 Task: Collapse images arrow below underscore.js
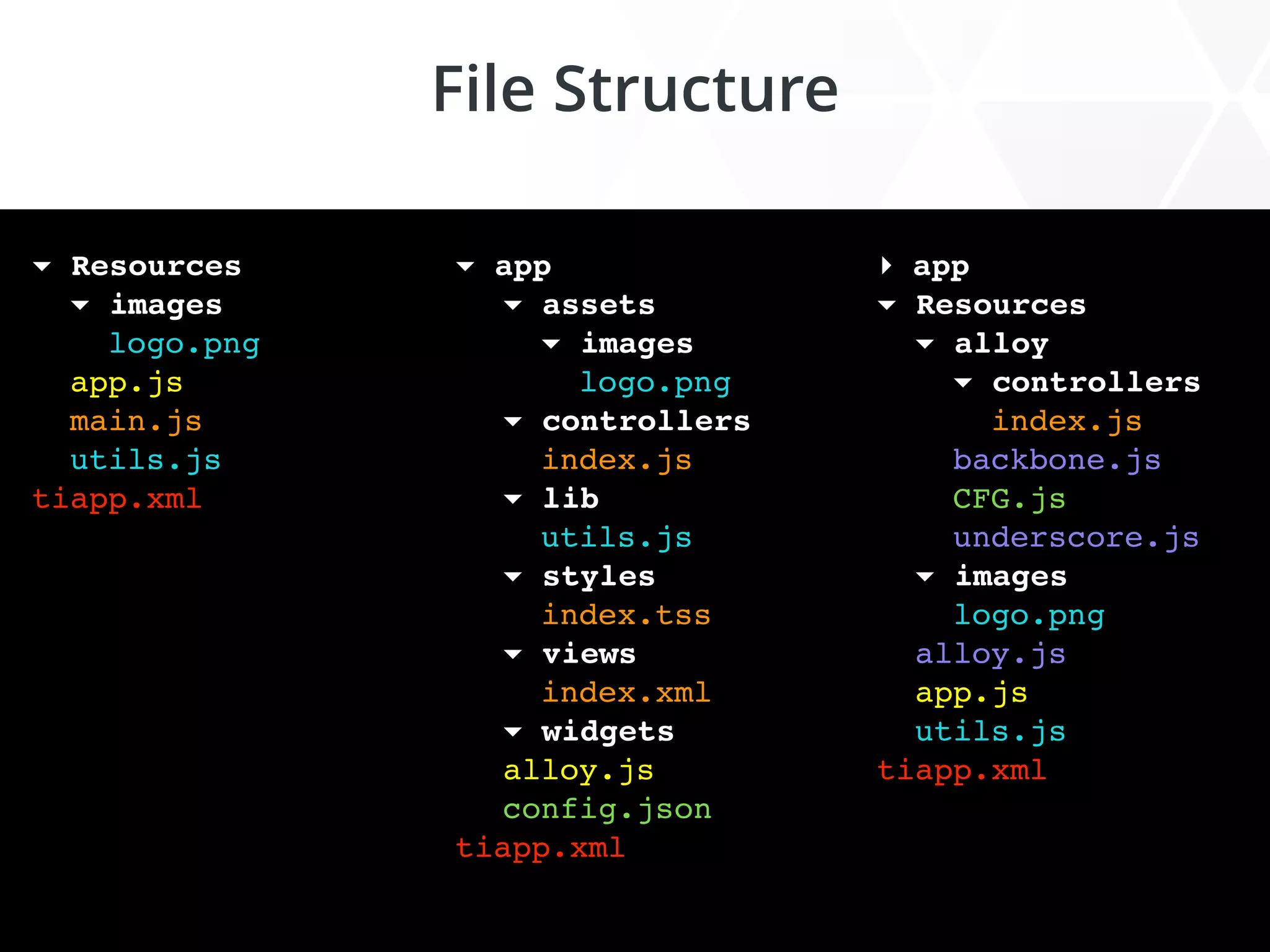(x=925, y=576)
